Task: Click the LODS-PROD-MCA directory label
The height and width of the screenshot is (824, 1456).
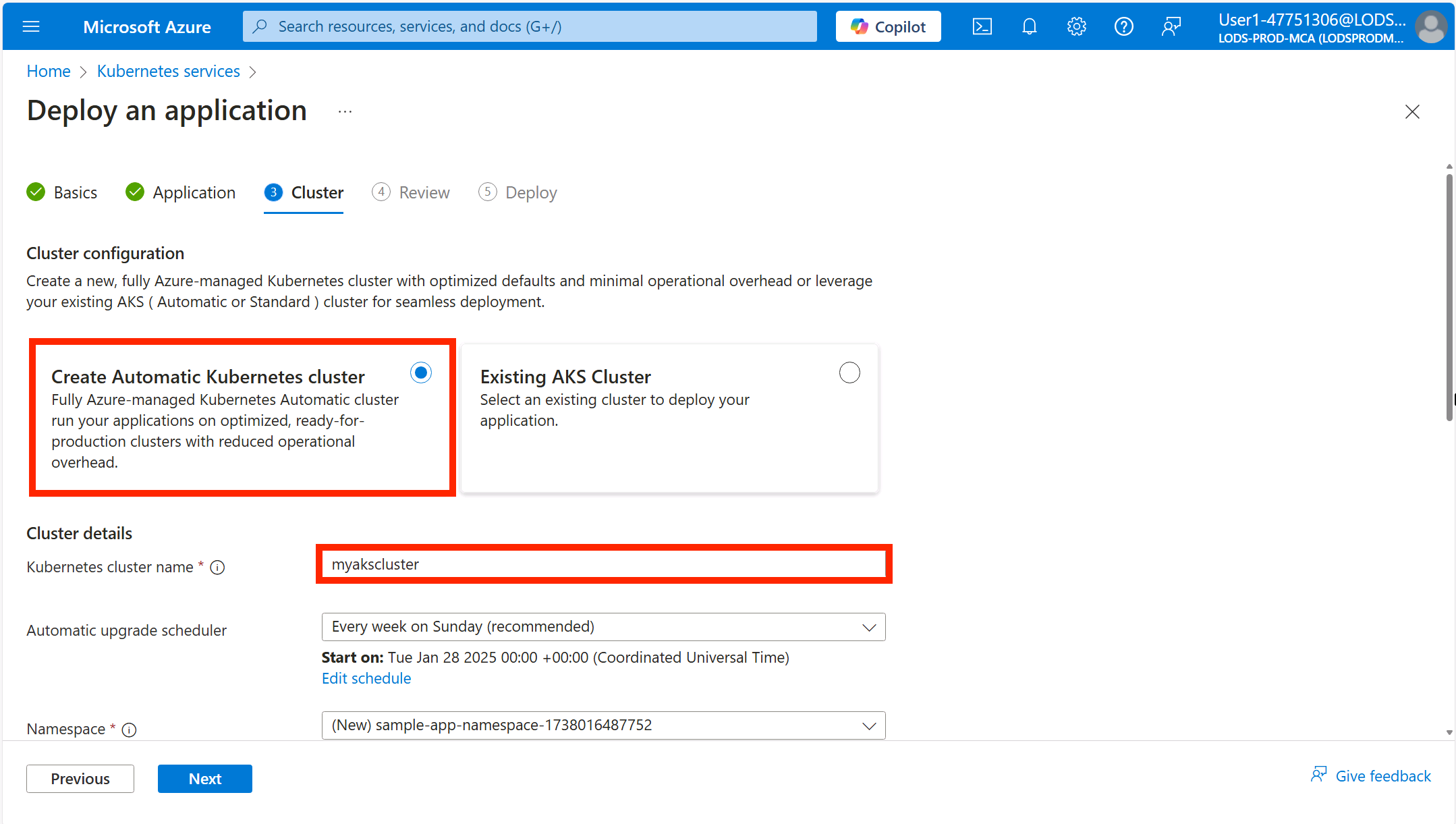Action: pos(1310,38)
